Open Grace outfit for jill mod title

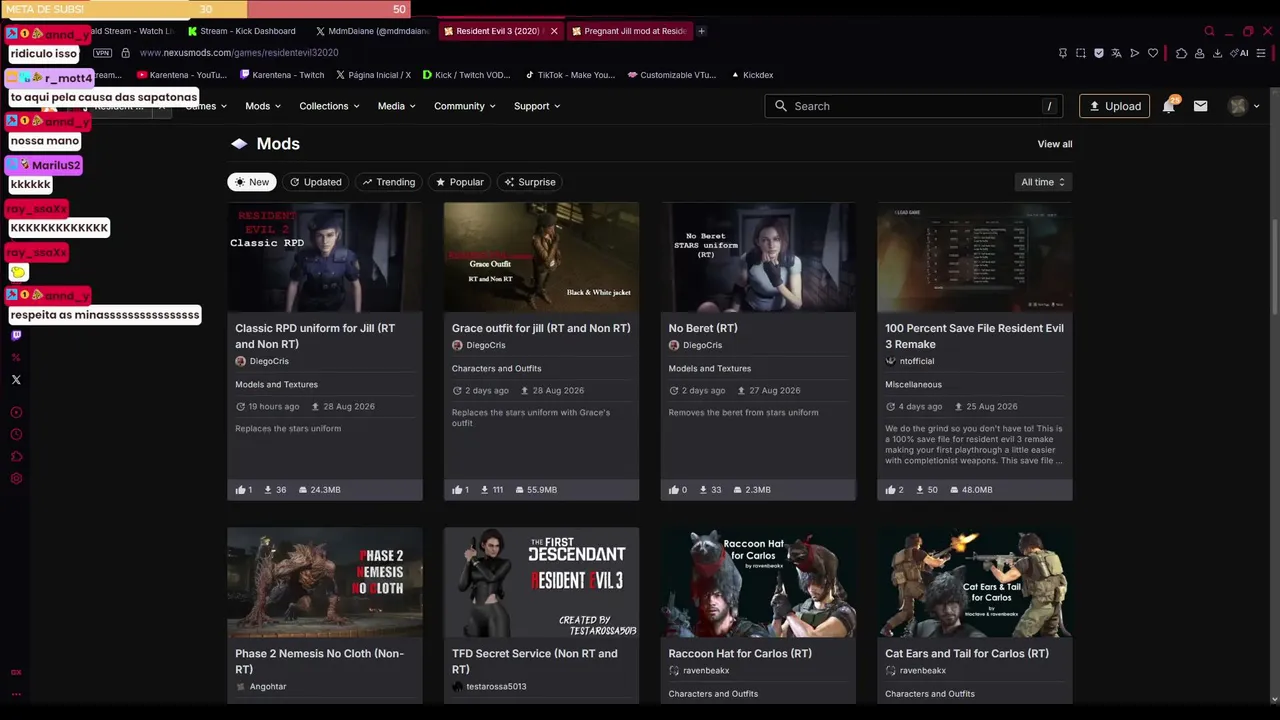[x=541, y=328]
